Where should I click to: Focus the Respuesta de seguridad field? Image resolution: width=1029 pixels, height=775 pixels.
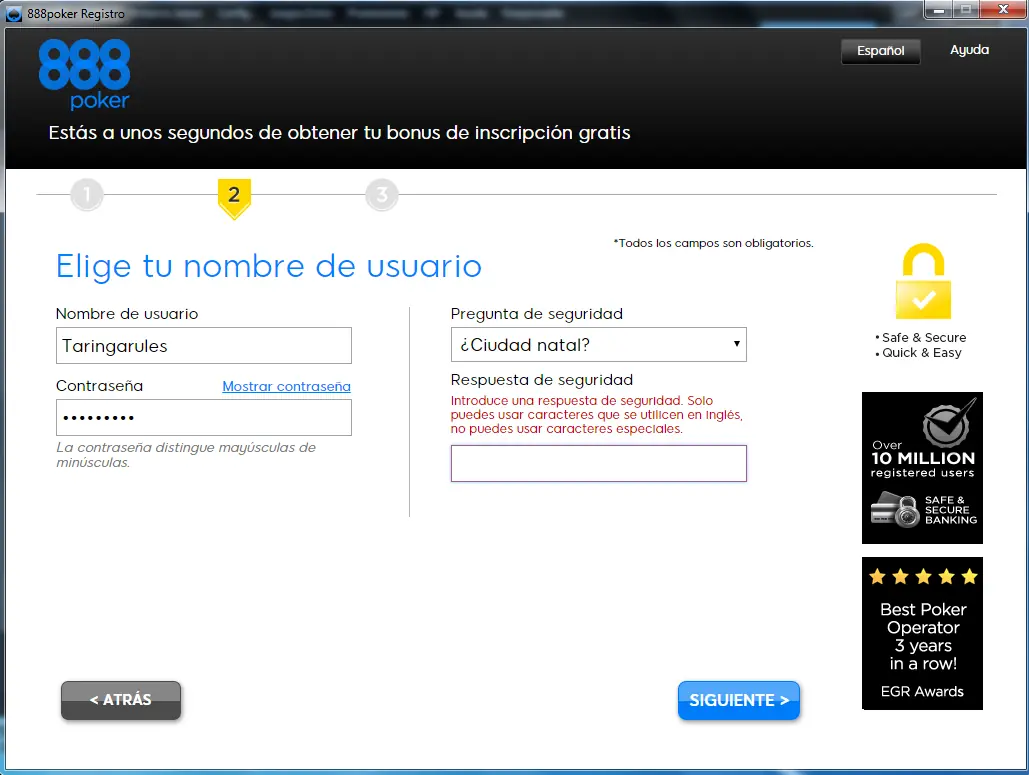tap(598, 463)
